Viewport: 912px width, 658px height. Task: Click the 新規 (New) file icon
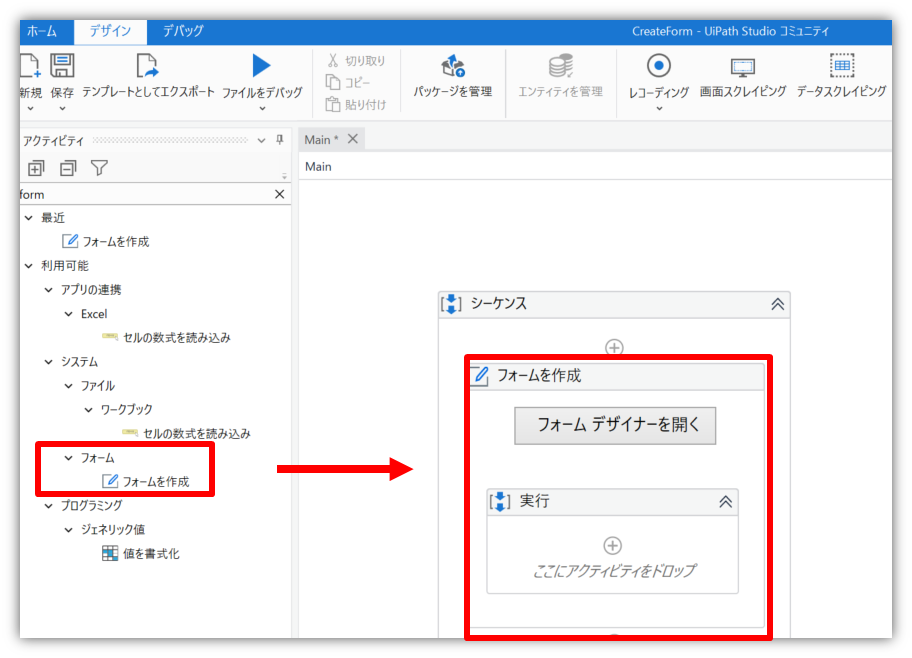point(30,66)
